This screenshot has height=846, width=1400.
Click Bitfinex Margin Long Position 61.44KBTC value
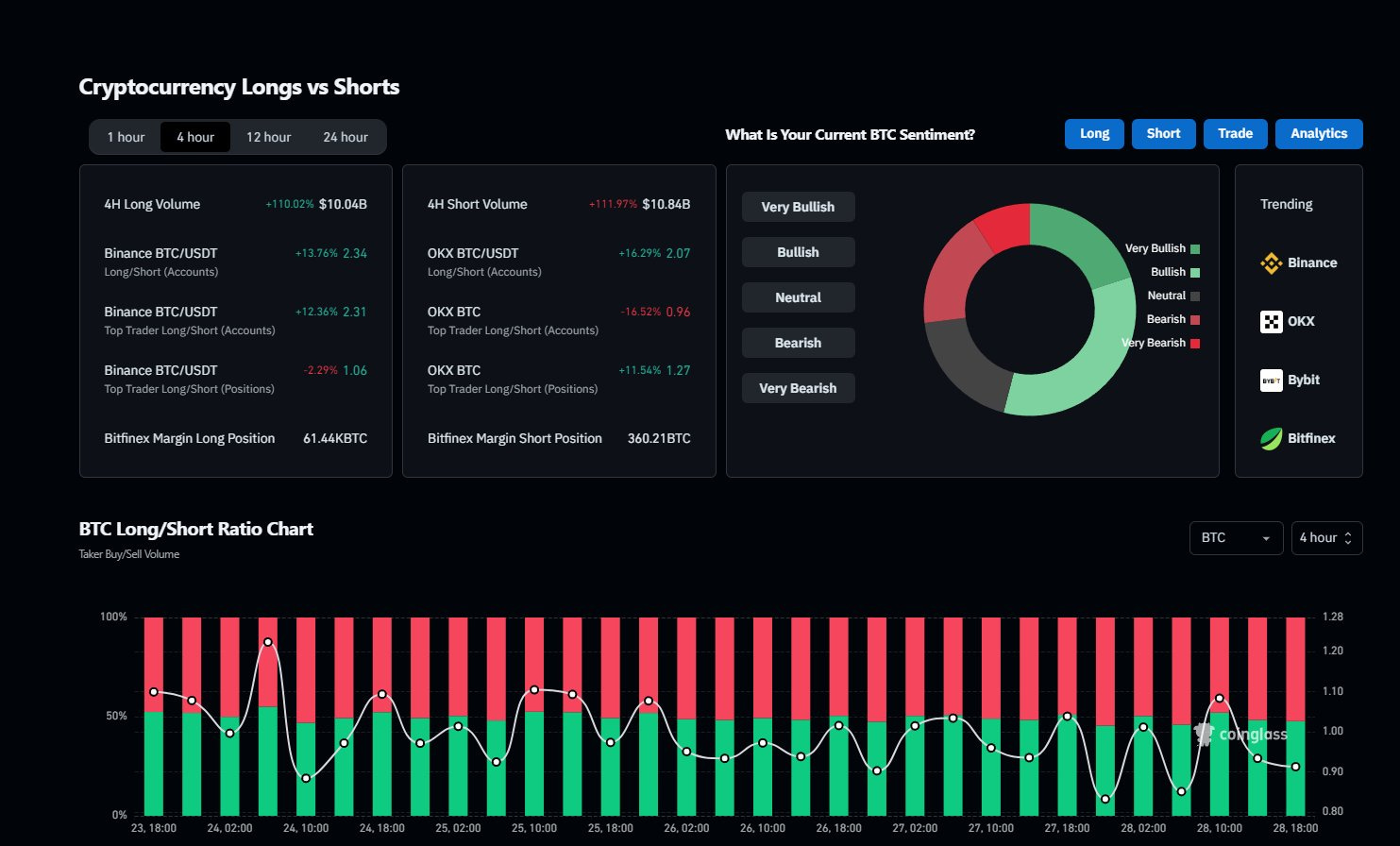[335, 439]
